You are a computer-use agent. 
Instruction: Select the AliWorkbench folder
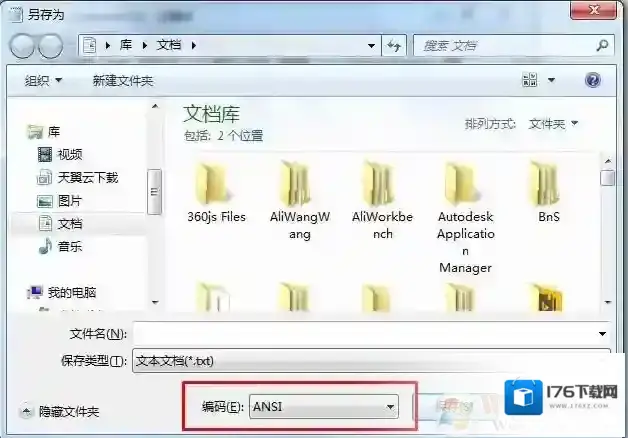382,200
